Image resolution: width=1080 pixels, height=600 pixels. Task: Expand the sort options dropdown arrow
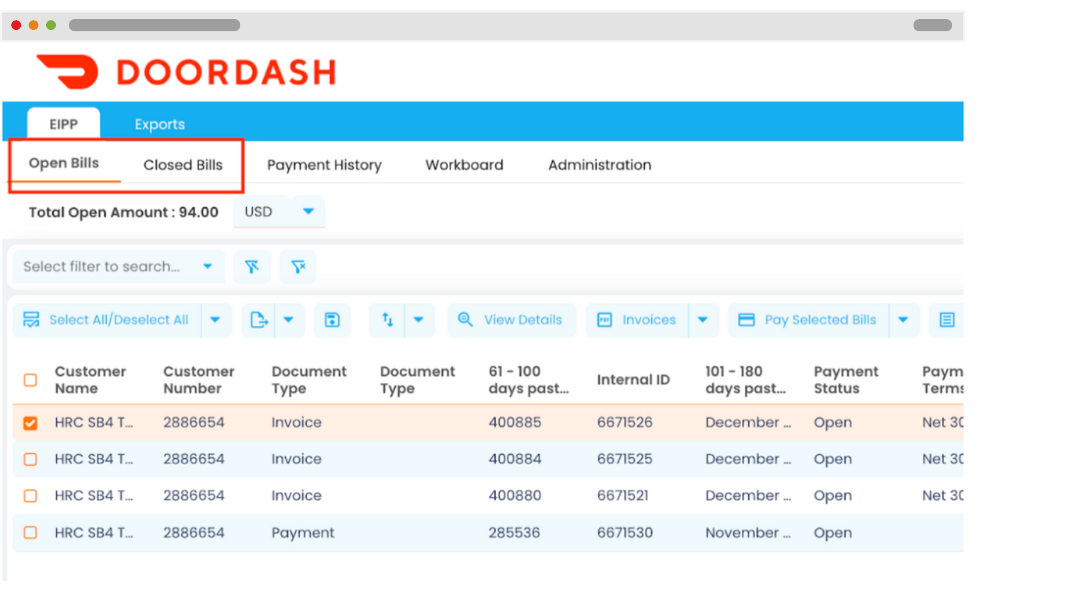[x=419, y=320]
